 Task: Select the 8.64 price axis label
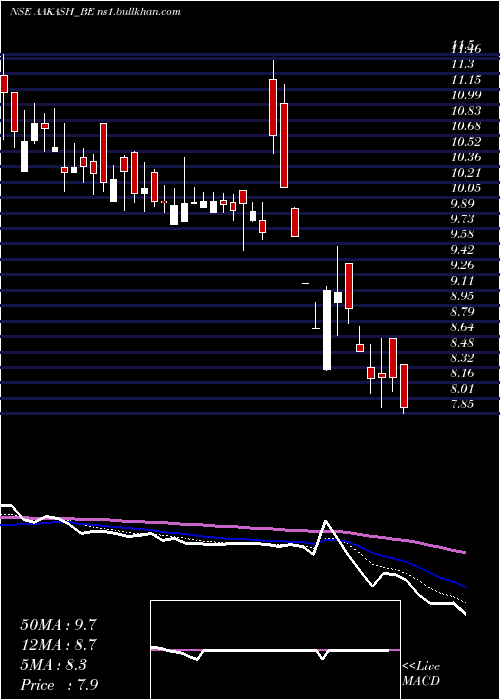(464, 327)
